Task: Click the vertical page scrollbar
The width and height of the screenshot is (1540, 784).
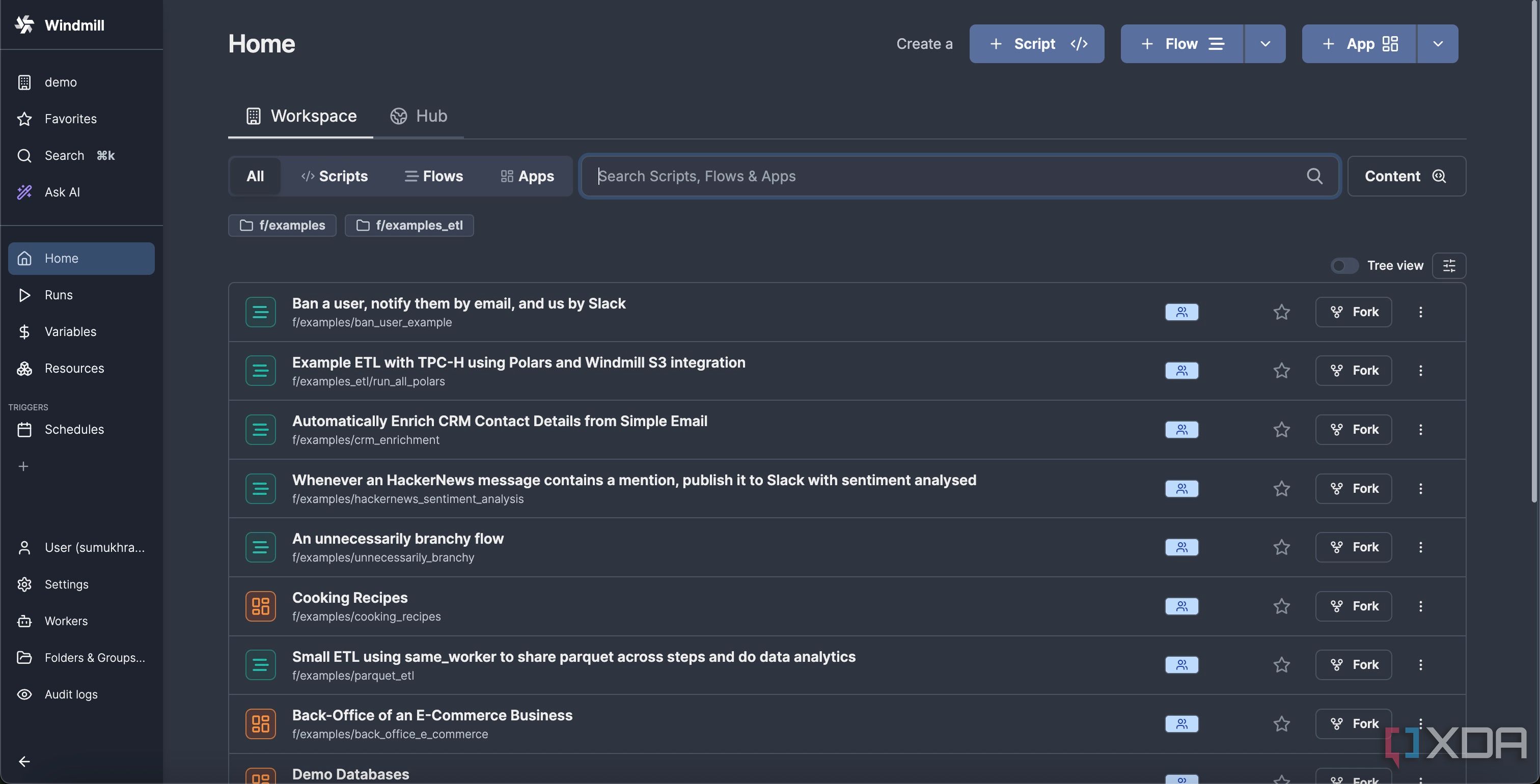Action: click(x=1534, y=251)
